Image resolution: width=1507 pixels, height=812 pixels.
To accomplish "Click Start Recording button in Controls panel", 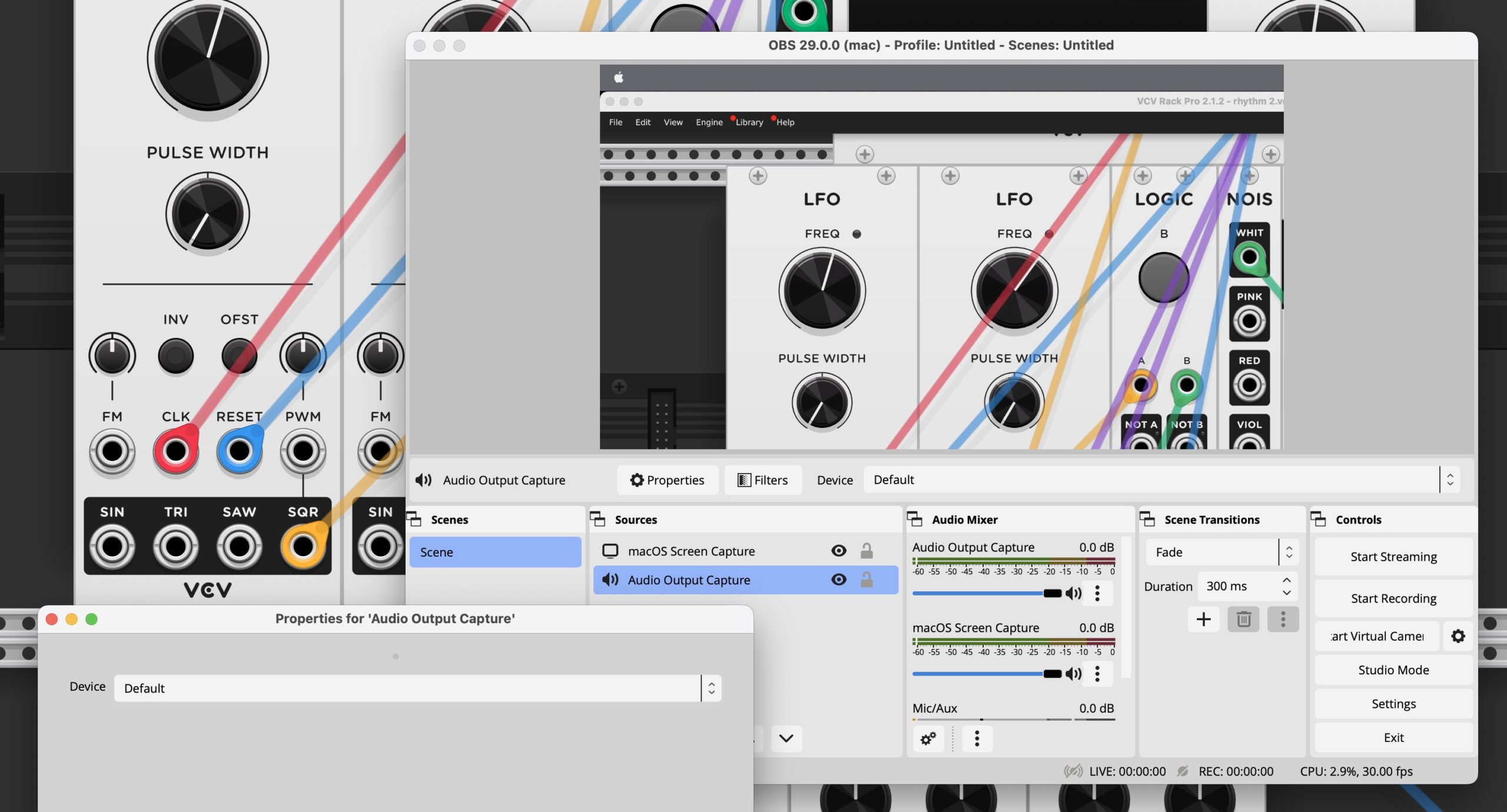I will 1393,597.
